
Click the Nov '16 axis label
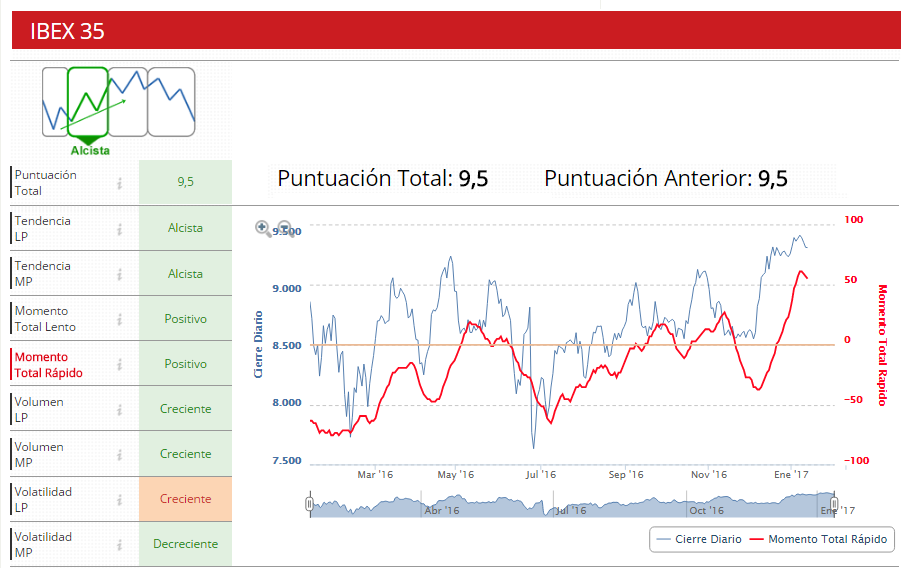click(709, 475)
